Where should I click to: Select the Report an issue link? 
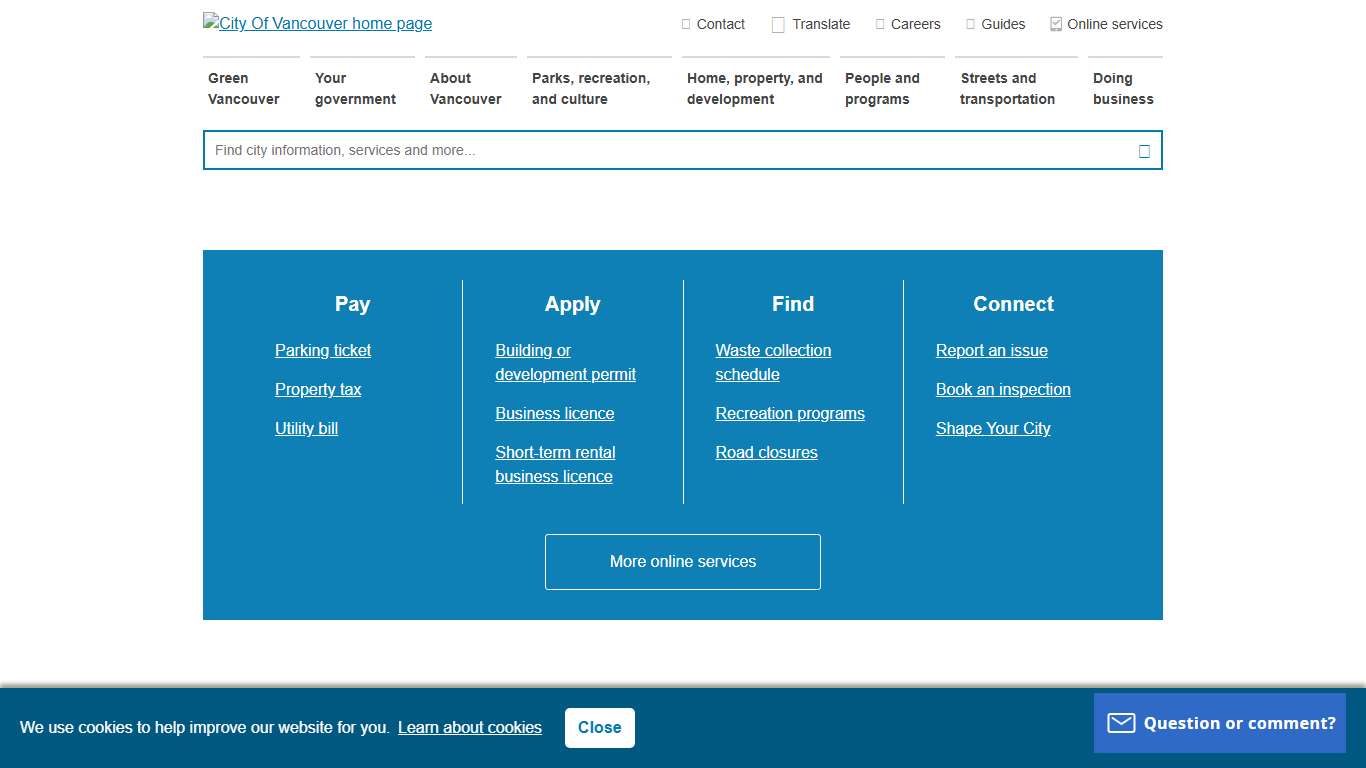tap(992, 350)
